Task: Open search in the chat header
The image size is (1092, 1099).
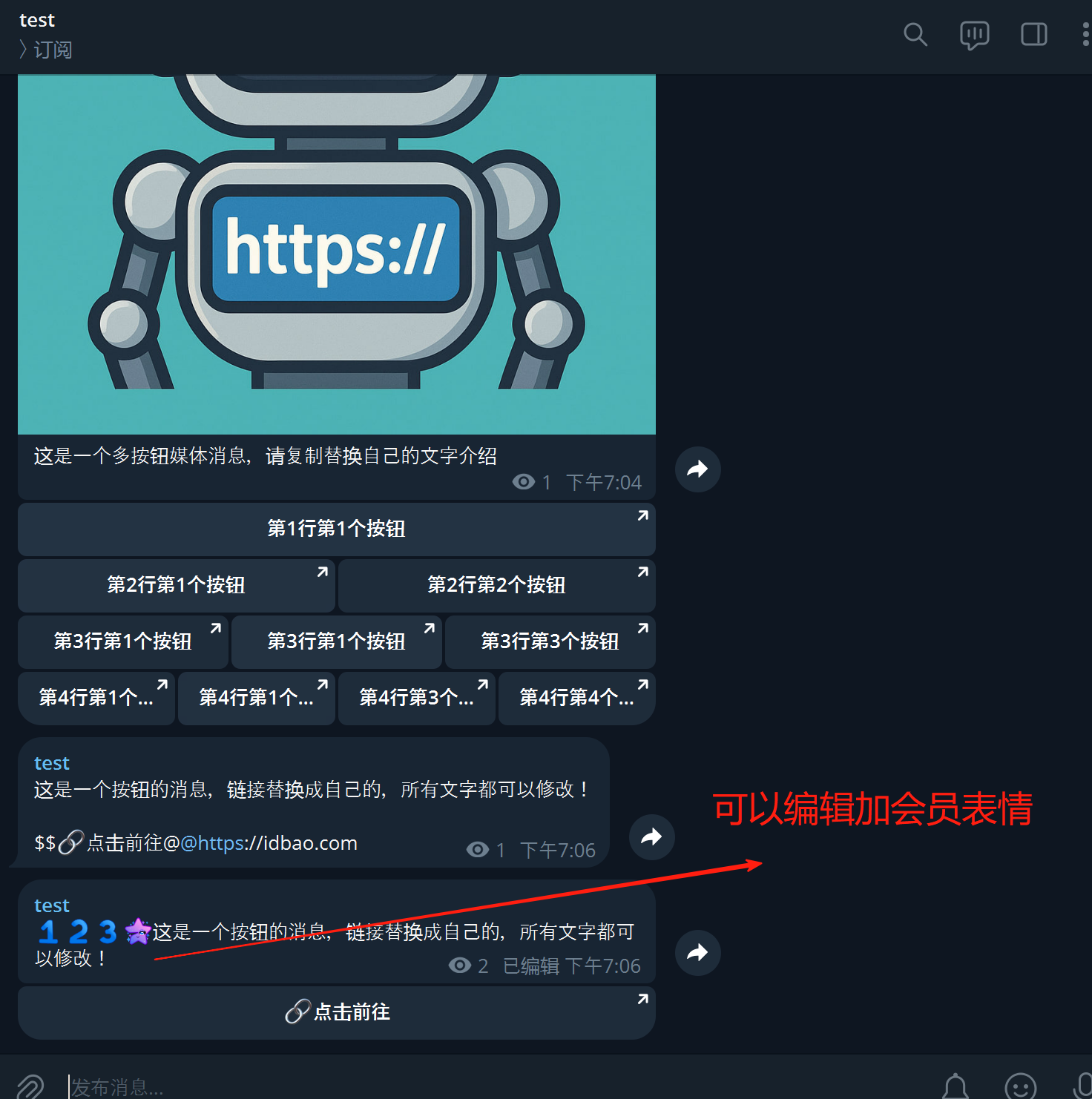Action: click(915, 34)
